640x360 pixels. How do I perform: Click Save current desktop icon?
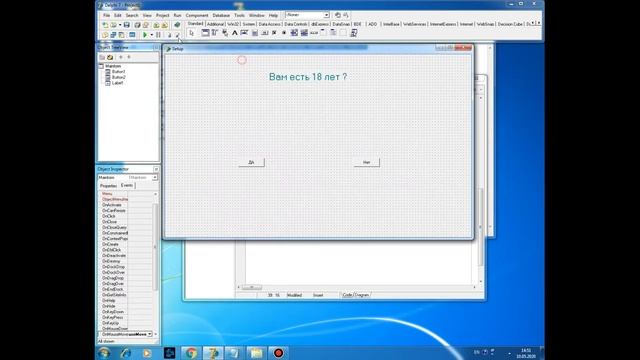[x=338, y=15]
